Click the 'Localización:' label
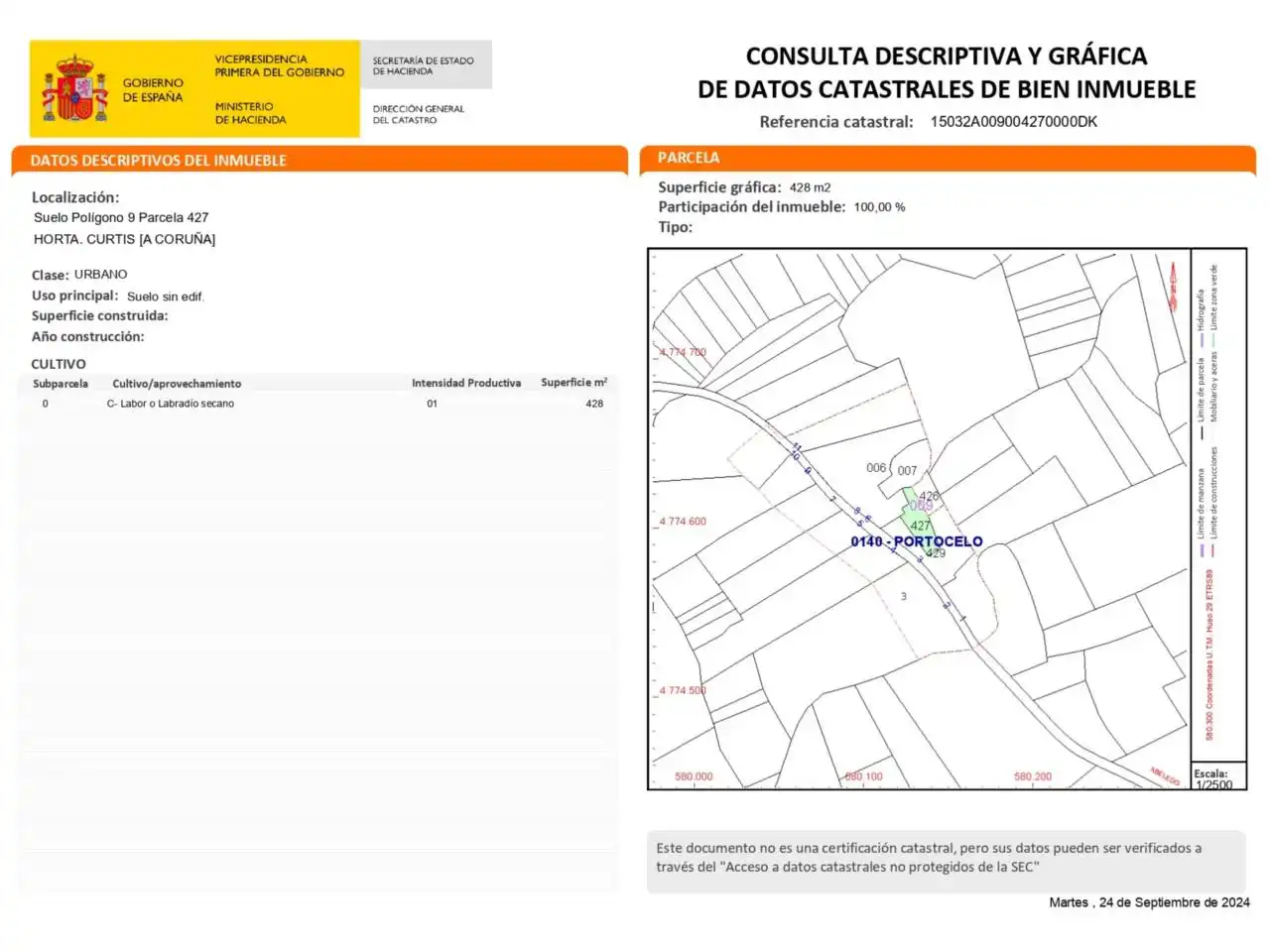Screen dimensions: 1270x952 [75, 197]
